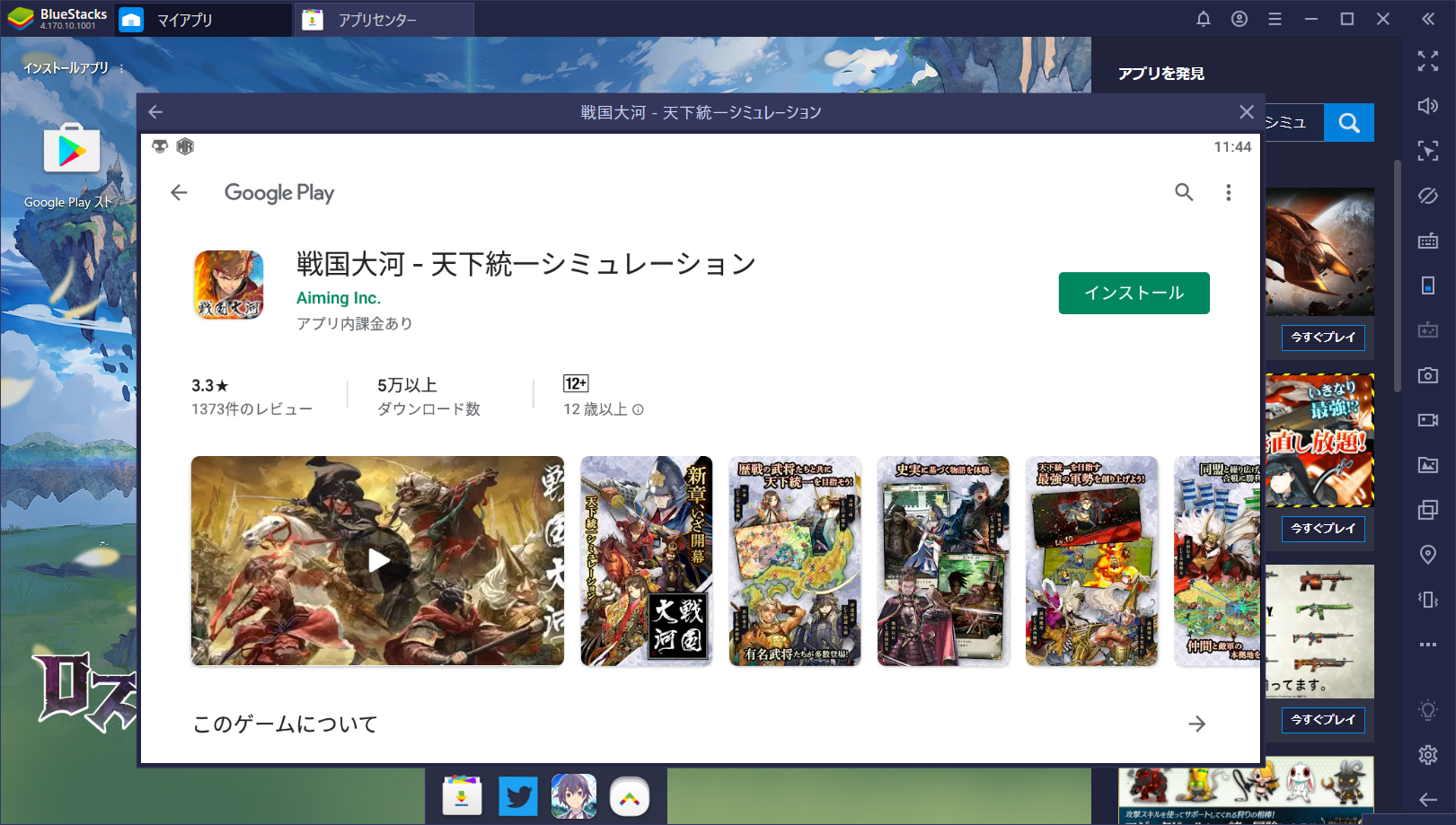The width and height of the screenshot is (1456, 825).
Task: Click the アプリ内課金あり text
Action: pos(355,323)
